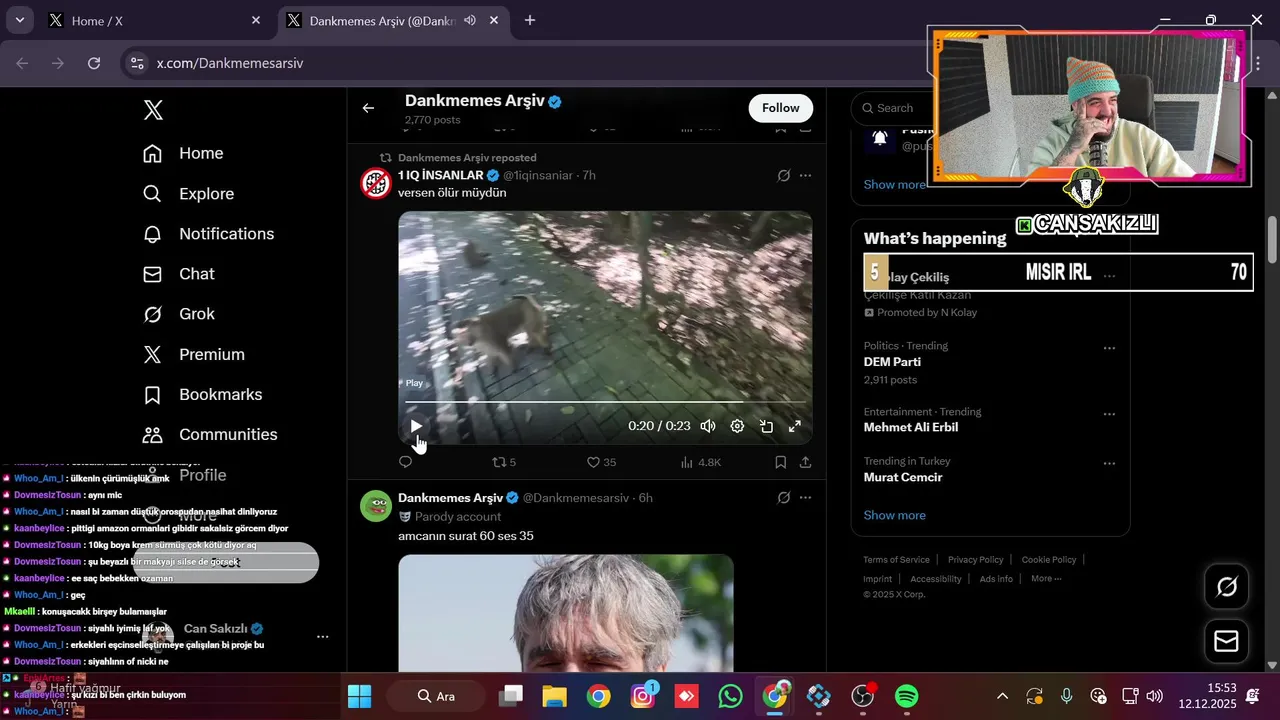The image size is (1280, 720).
Task: Open Chat in sidebar
Action: [x=179, y=274]
